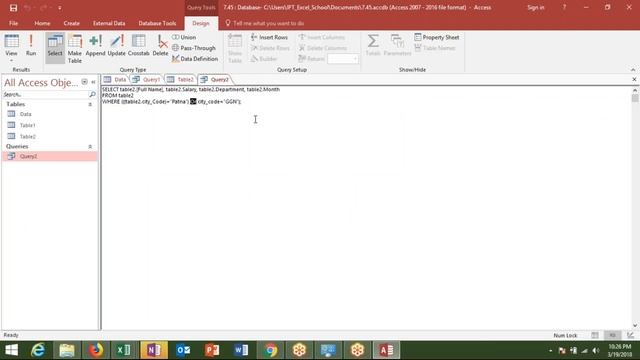The height and width of the screenshot is (360, 640).
Task: Collapse the Queries group in navigation pane
Action: click(x=90, y=147)
